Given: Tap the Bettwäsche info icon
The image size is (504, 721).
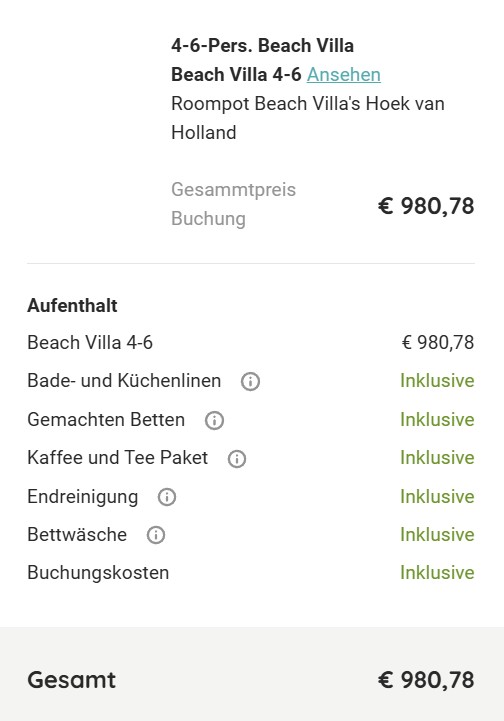Looking at the screenshot, I should coord(156,535).
